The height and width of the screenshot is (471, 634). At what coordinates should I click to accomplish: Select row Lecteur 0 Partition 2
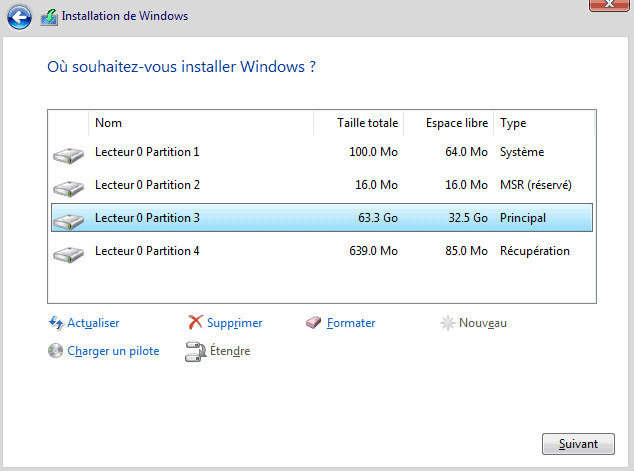(322, 185)
